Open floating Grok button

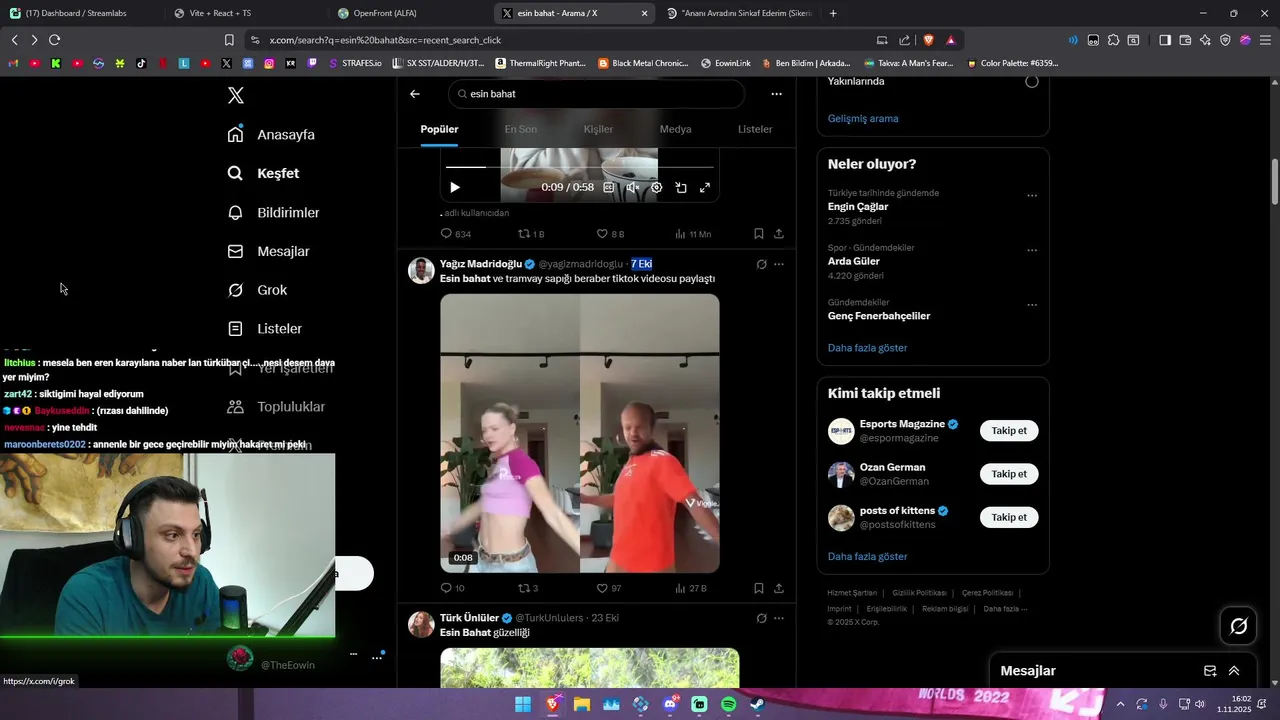[x=1239, y=626]
